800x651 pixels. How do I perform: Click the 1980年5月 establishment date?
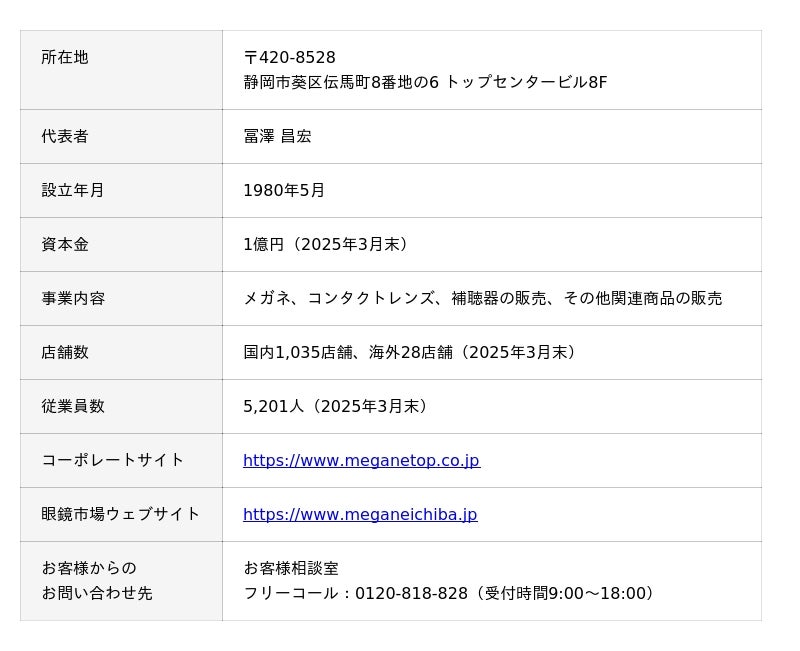284,190
